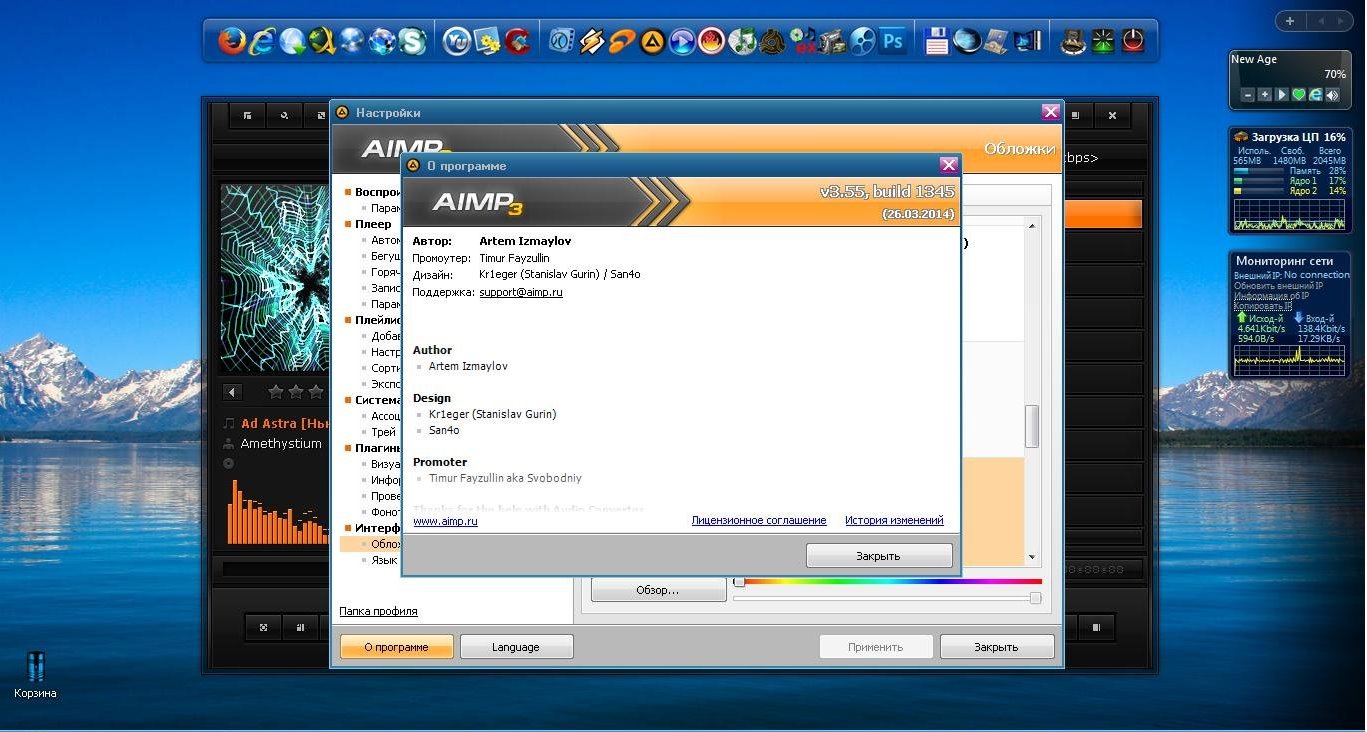
Task: Select Плагины category in settings tree
Action: click(377, 448)
